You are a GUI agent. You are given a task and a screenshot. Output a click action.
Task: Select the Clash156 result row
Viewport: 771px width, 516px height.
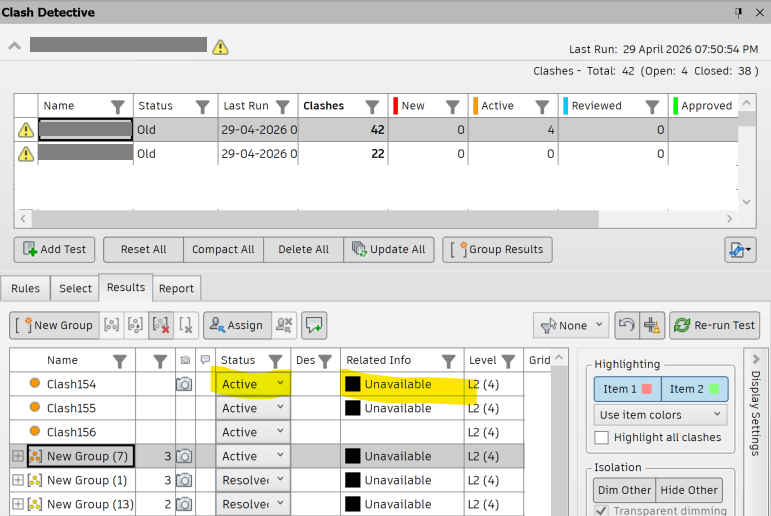pos(267,432)
